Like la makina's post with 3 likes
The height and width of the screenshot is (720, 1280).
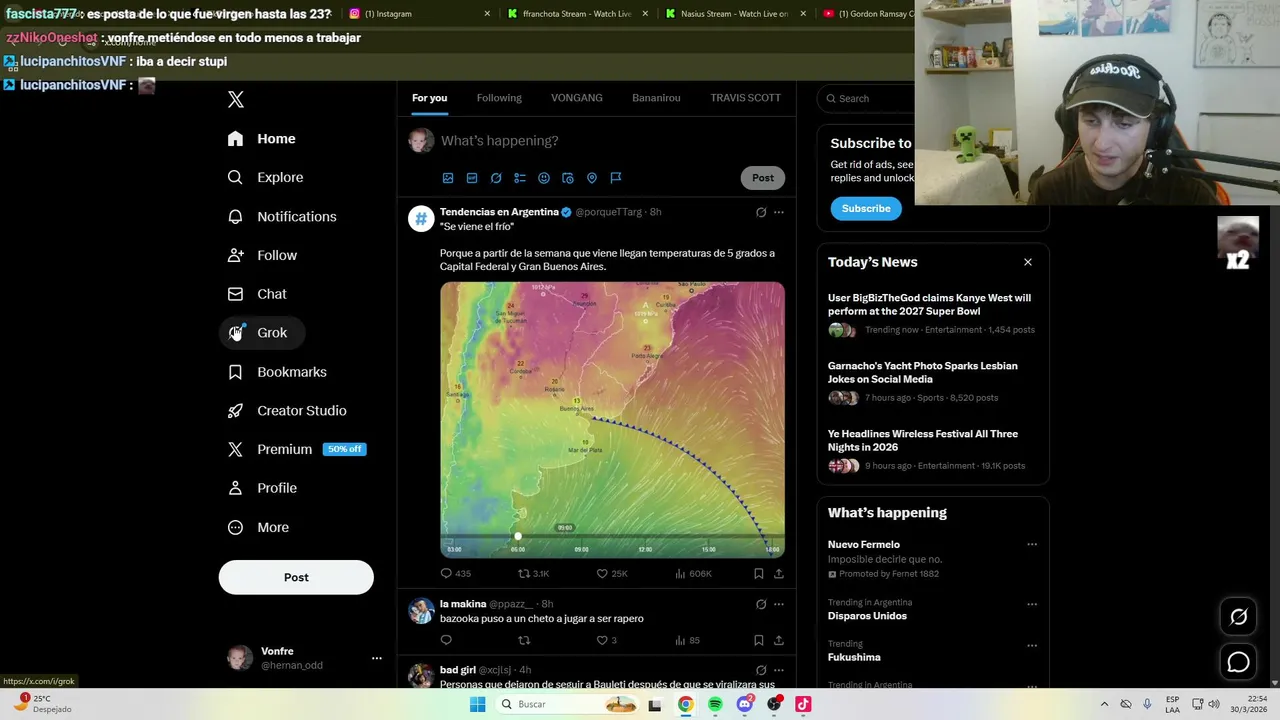[x=602, y=640]
